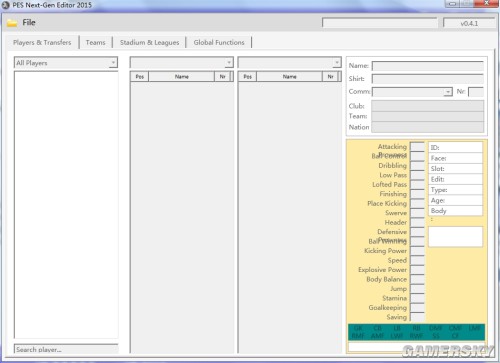Image resolution: width=500 pixels, height=363 pixels.
Task: Expand the Comm dropdown
Action: [412, 92]
